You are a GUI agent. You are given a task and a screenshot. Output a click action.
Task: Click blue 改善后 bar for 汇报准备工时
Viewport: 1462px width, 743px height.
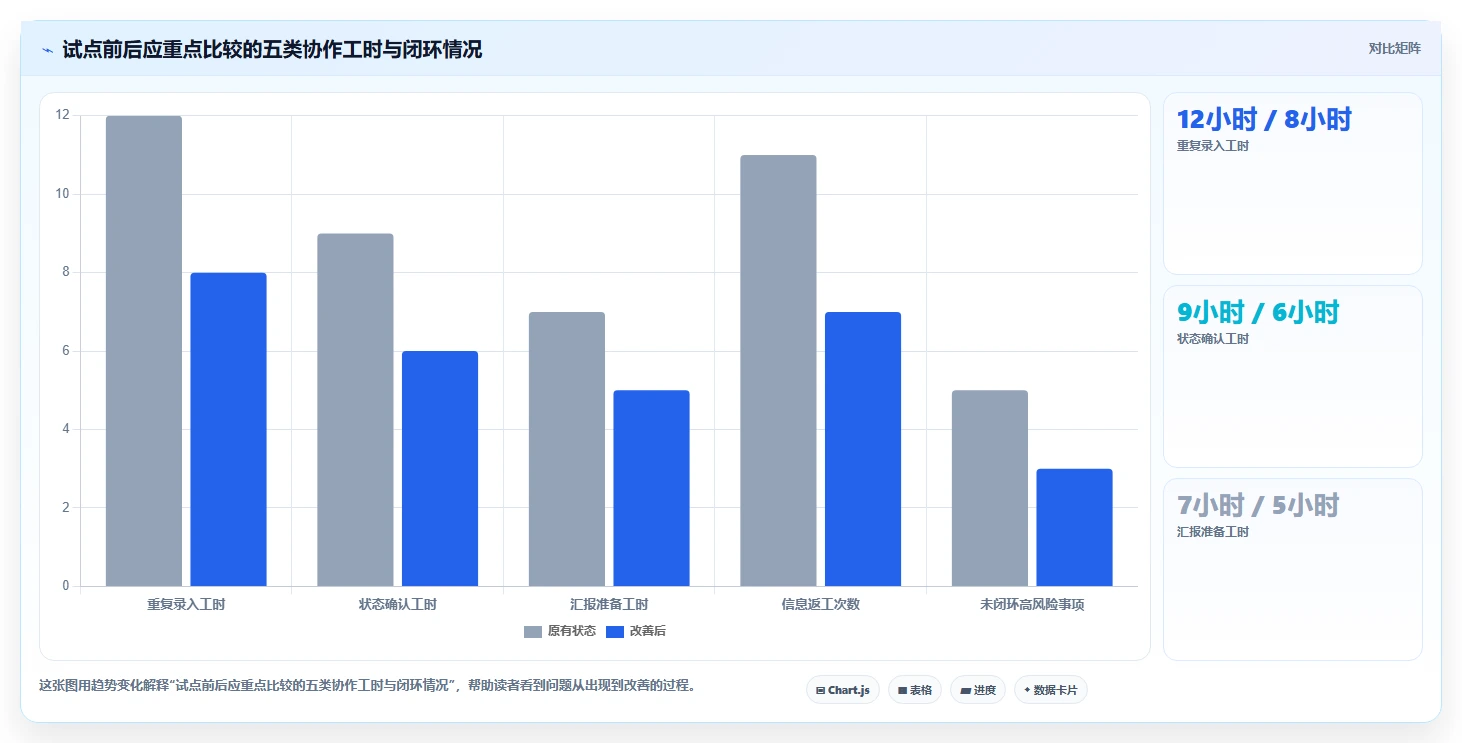651,488
